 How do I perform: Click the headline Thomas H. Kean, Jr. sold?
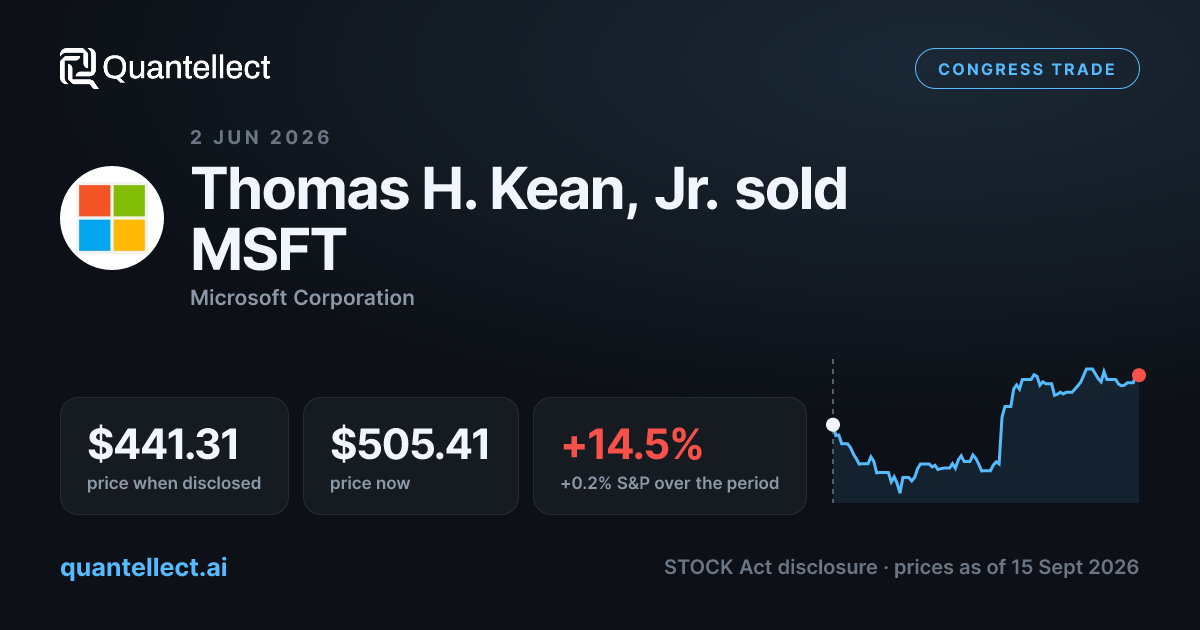click(x=519, y=190)
